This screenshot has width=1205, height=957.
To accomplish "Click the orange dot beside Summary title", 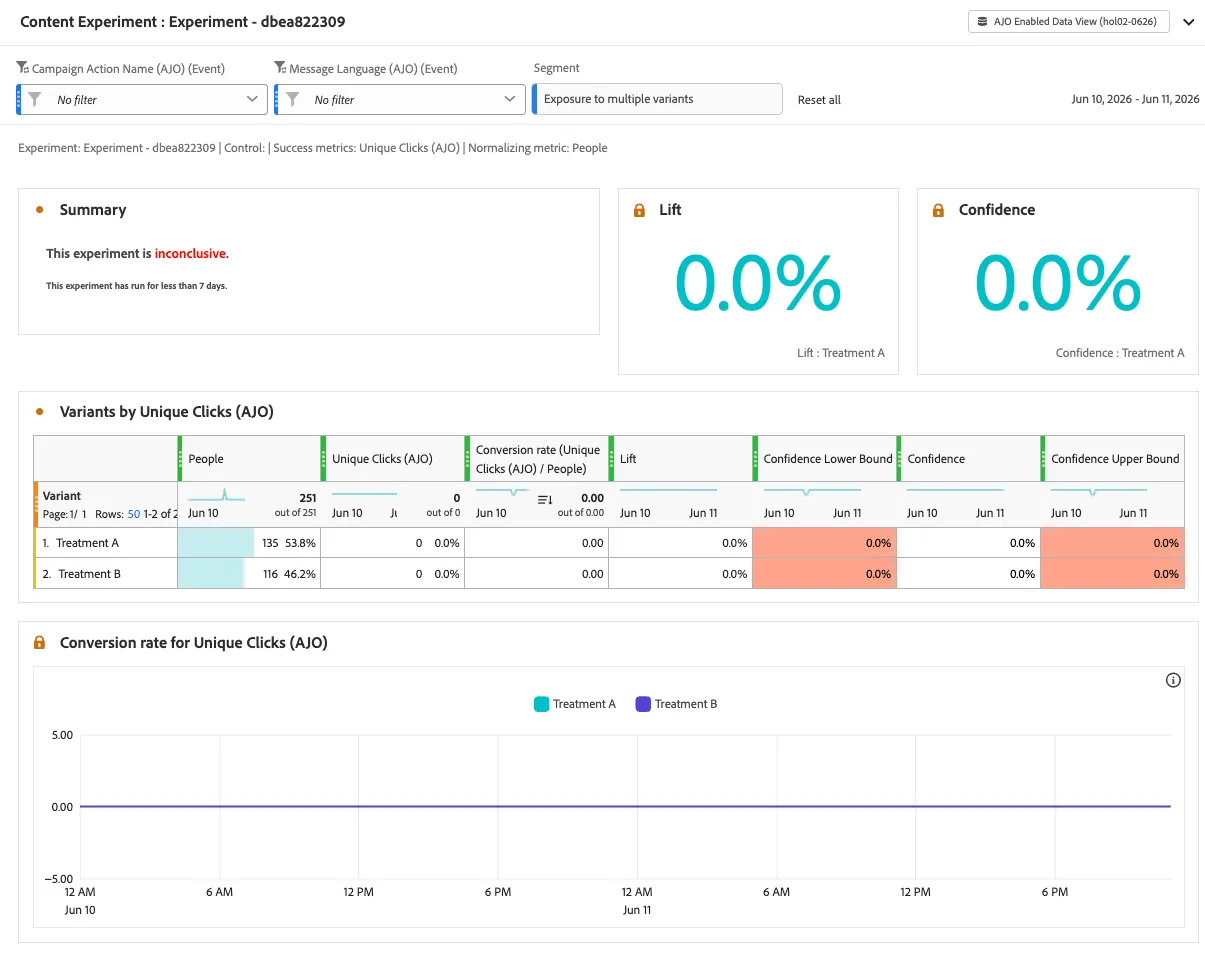I will pos(40,210).
